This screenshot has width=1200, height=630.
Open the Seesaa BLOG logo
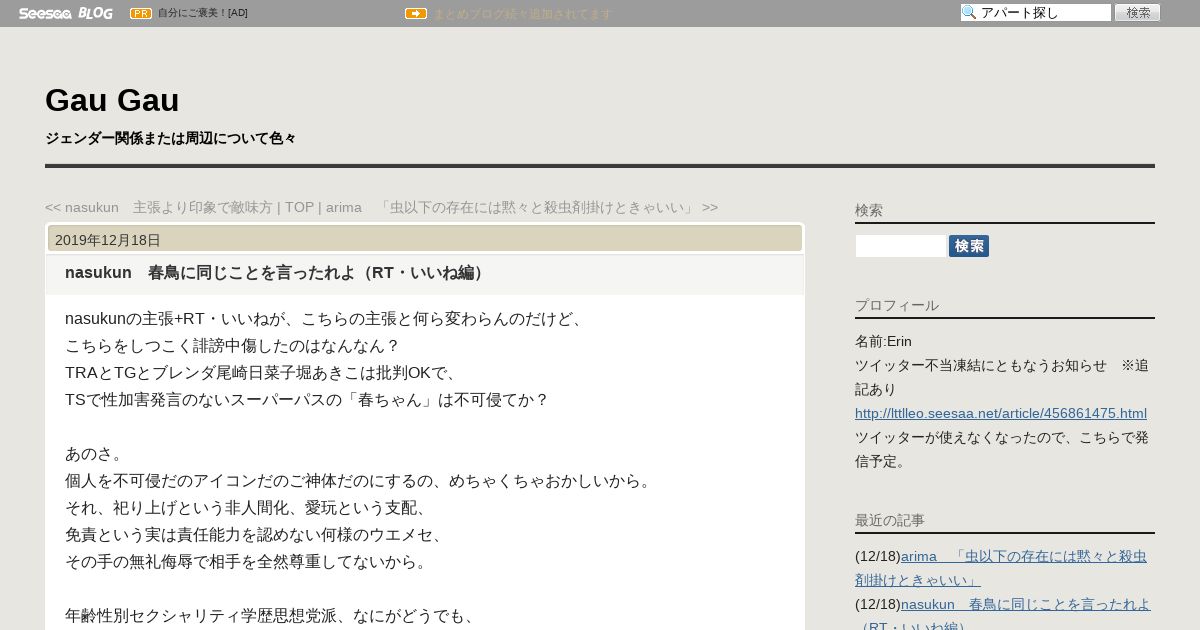click(x=66, y=13)
